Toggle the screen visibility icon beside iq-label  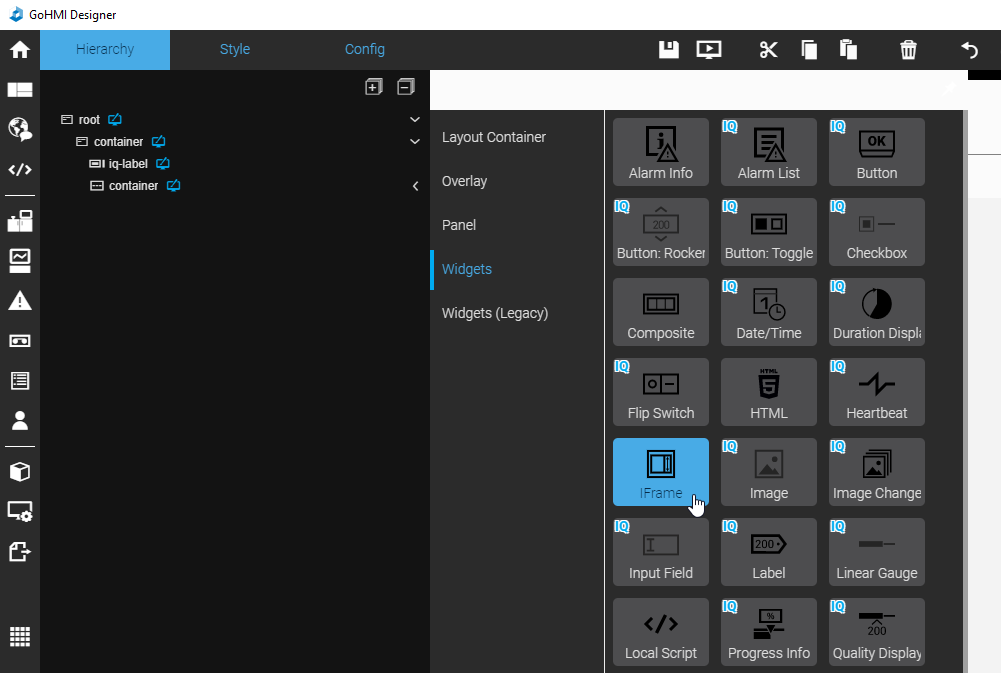[164, 164]
